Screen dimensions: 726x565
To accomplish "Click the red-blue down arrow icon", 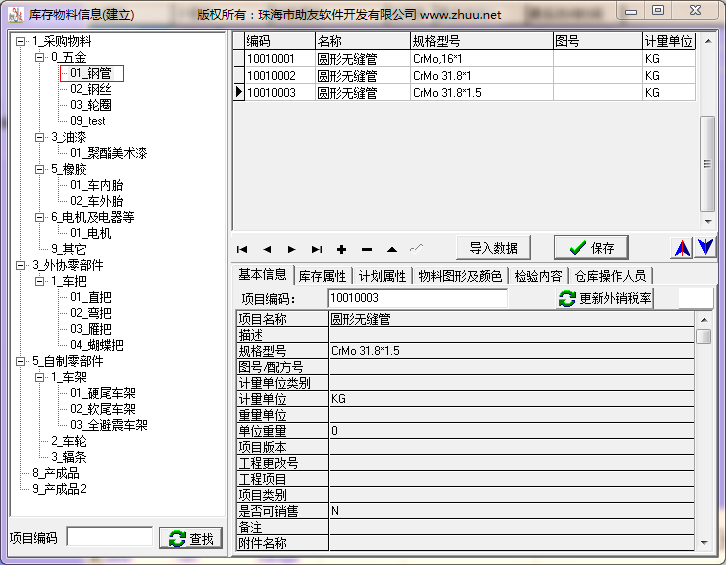I will 706,248.
